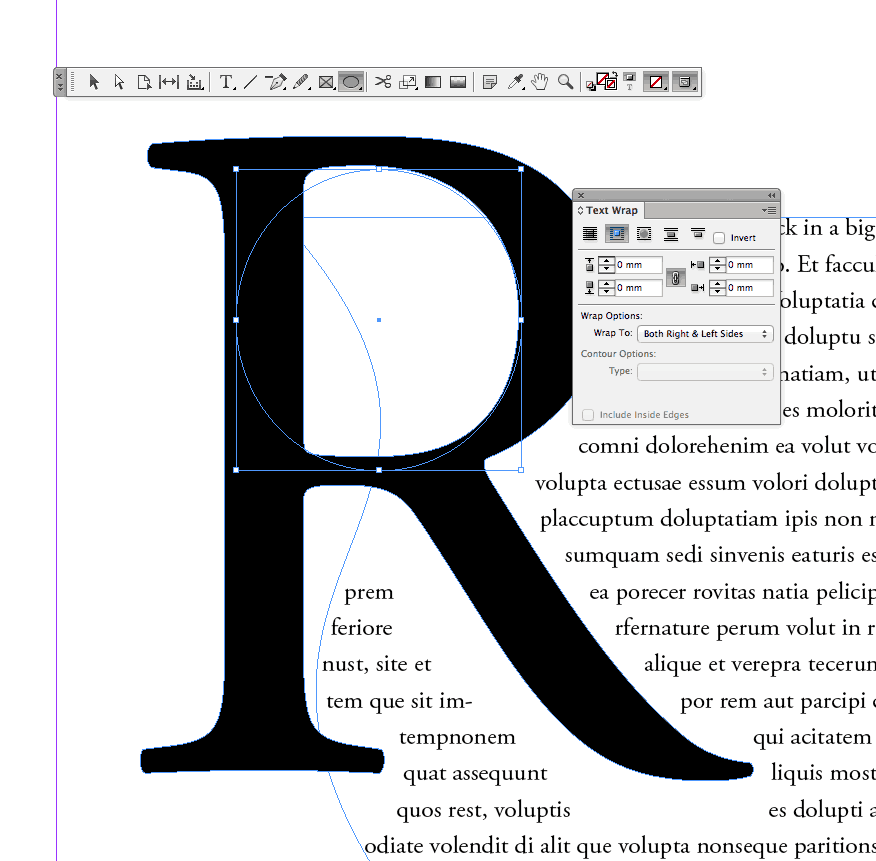Toggle Formatting Affects Text in the toolbar

(630, 88)
